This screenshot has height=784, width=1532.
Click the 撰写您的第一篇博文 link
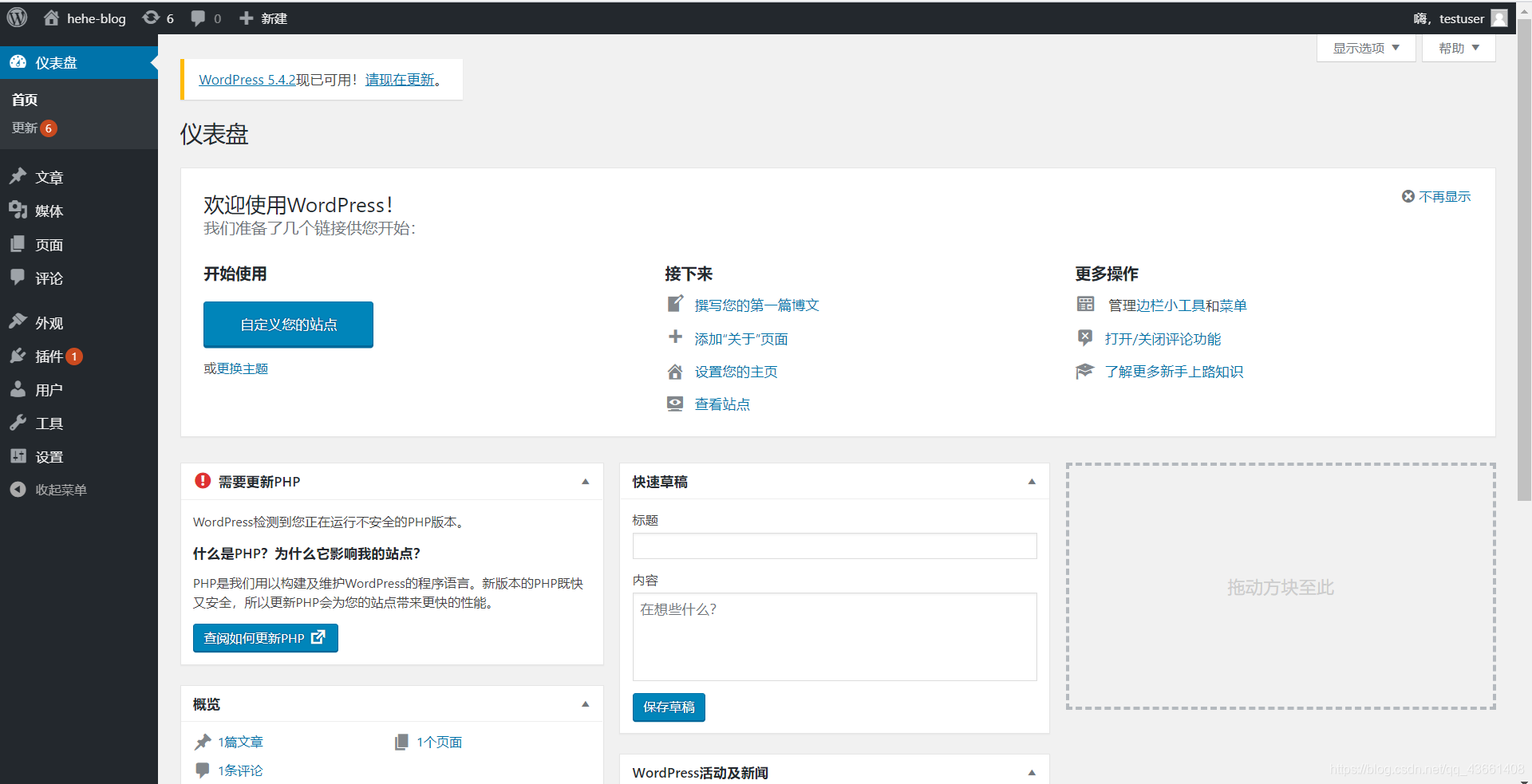(x=756, y=305)
